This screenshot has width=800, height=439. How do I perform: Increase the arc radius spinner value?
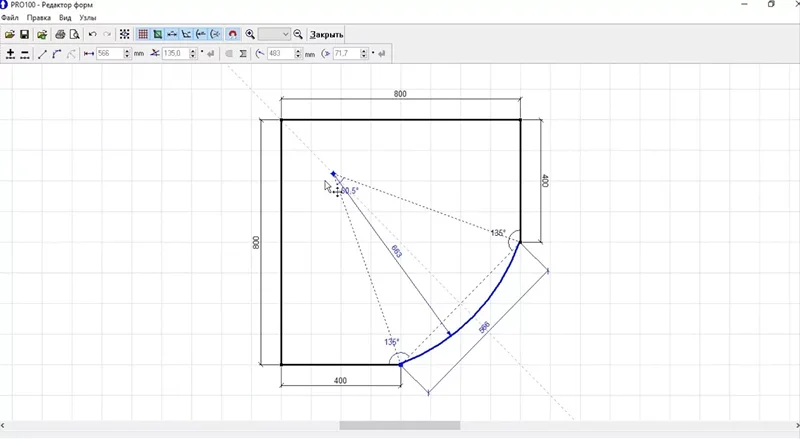click(298, 51)
